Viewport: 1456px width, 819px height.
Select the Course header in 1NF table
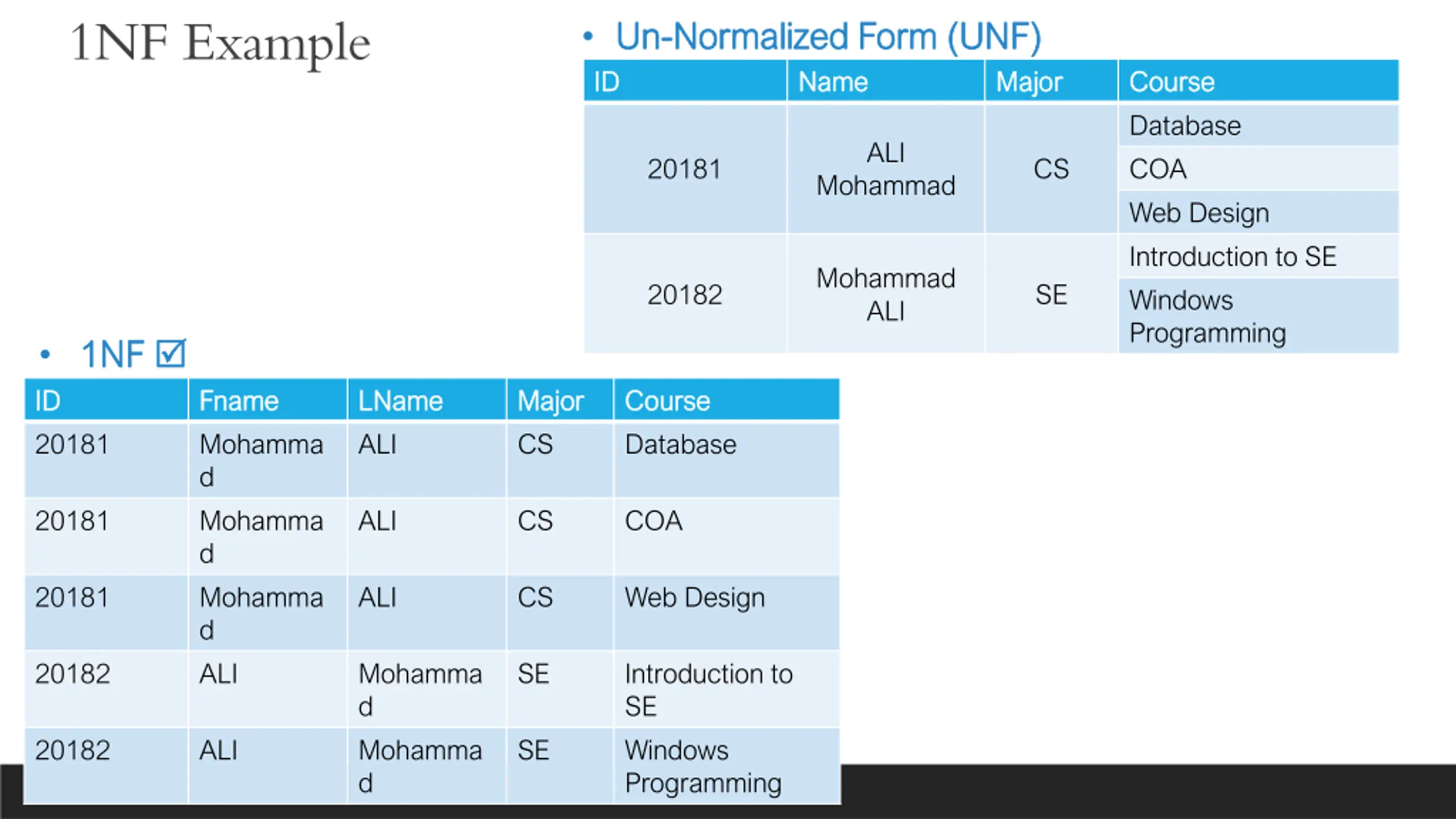pos(726,400)
